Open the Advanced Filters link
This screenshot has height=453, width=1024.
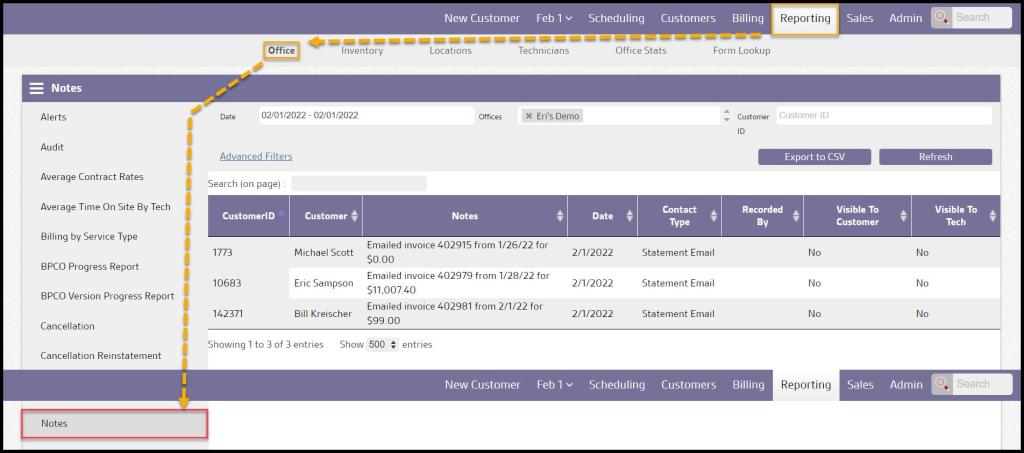256,157
